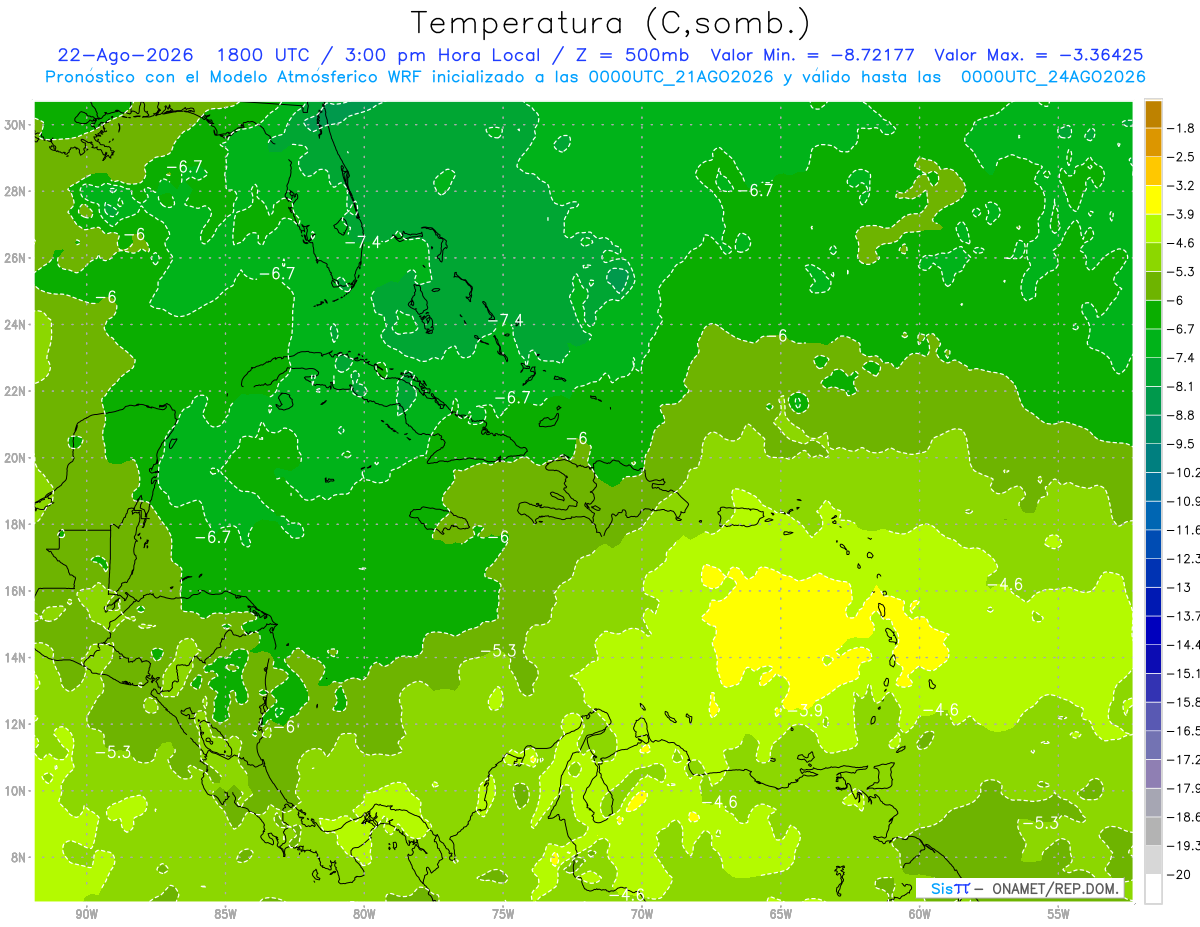Click the '70W' longitude label
Viewport: 1200px width, 927px height.
pos(642,914)
